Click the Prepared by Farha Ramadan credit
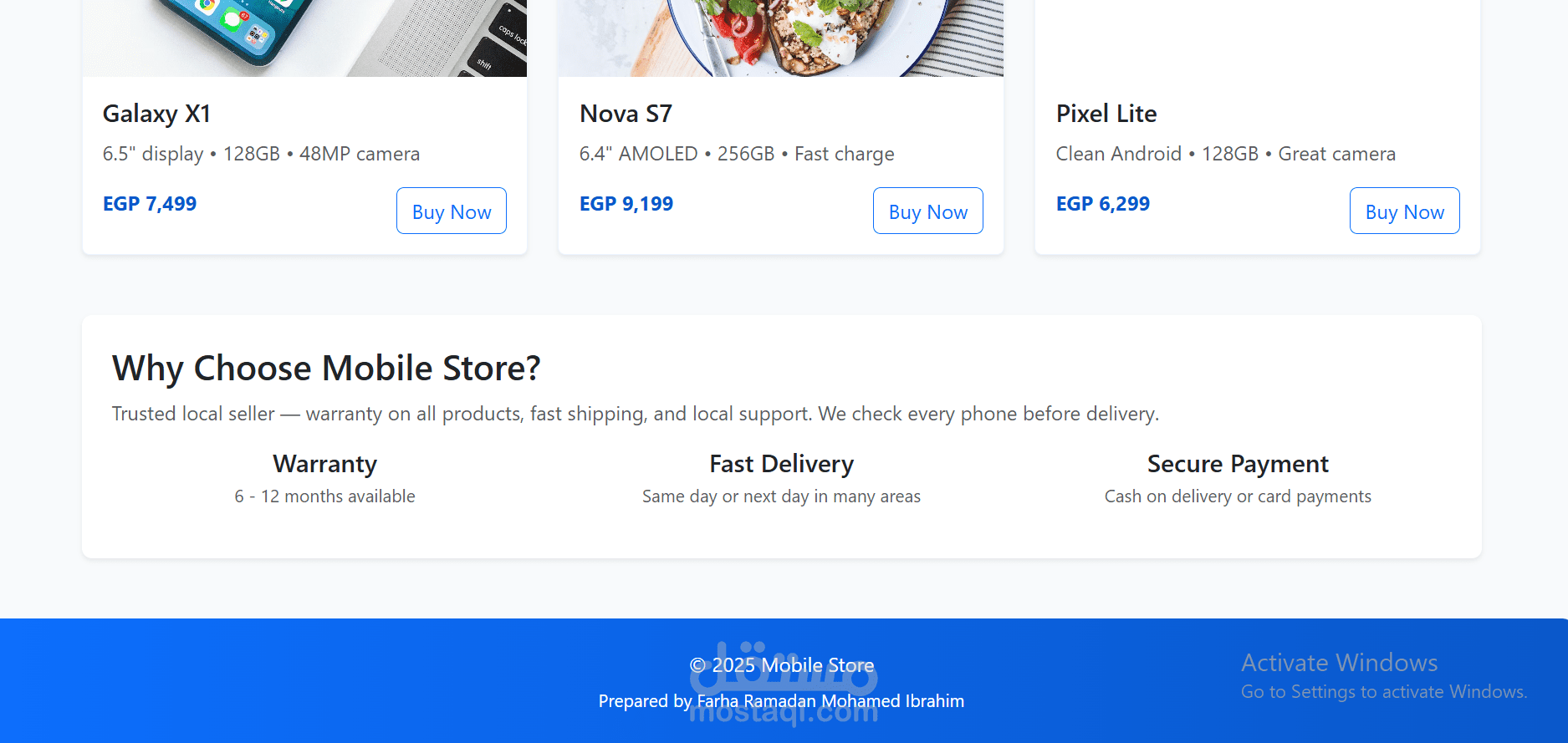 click(781, 701)
